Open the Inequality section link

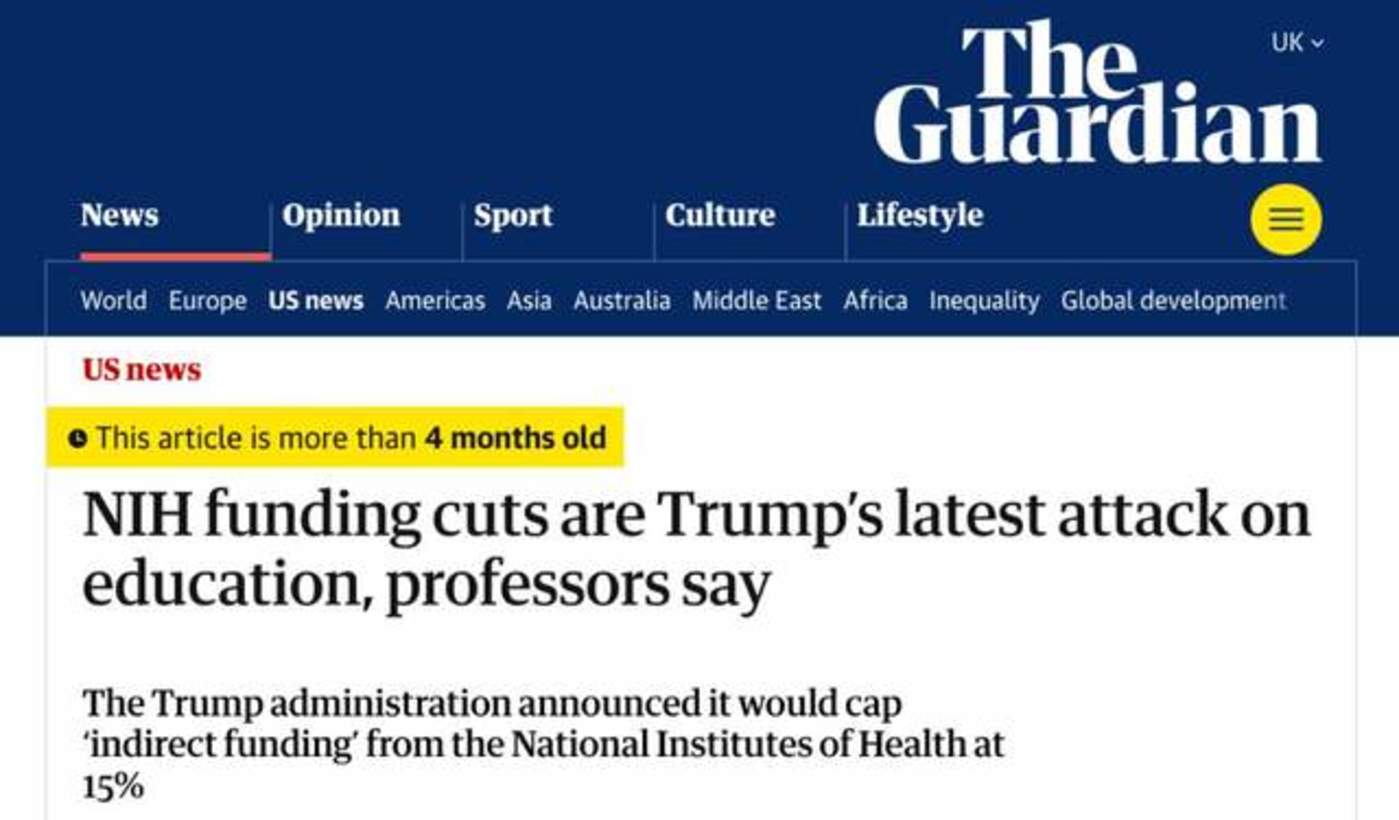pos(984,300)
